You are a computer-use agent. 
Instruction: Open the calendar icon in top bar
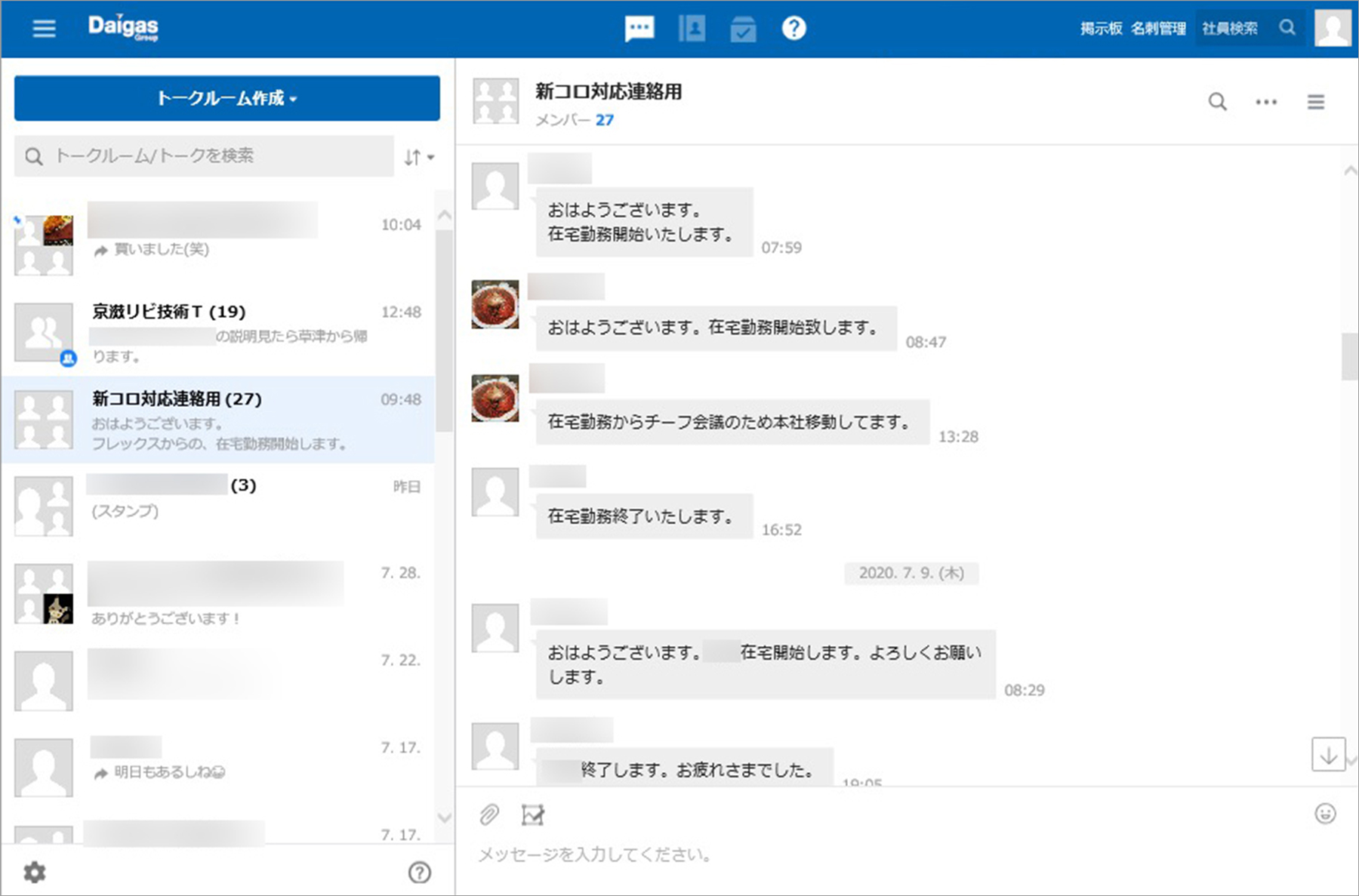pyautogui.click(x=743, y=29)
